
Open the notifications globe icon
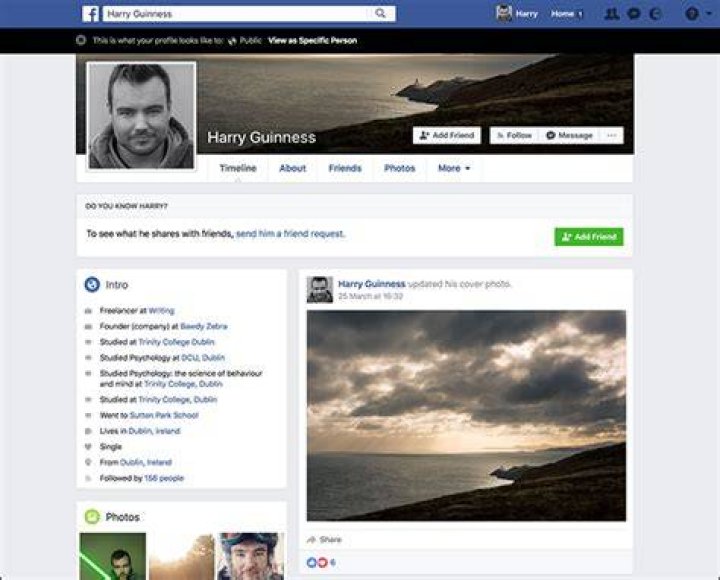(x=655, y=14)
